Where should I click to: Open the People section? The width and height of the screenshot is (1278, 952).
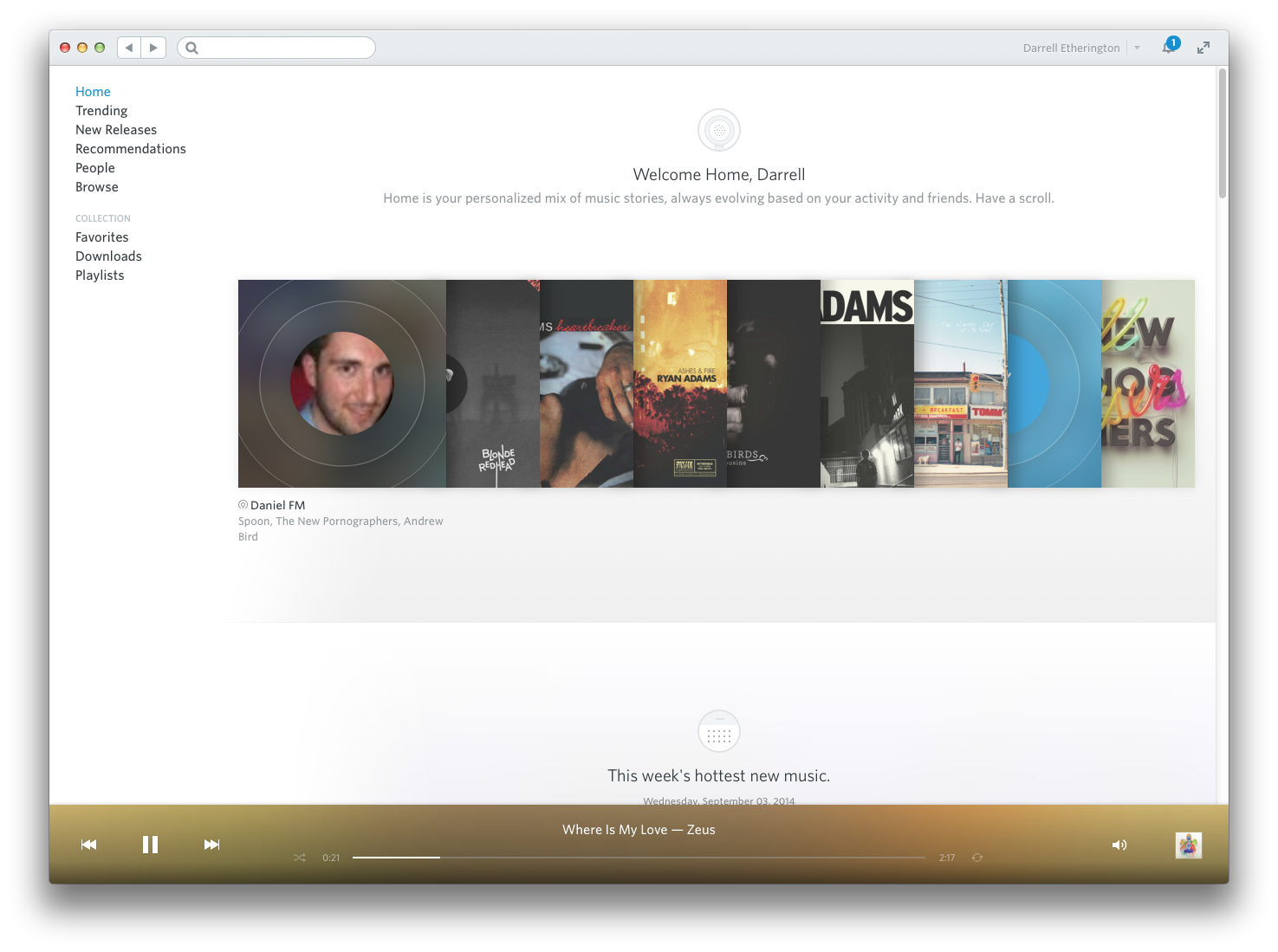point(95,168)
